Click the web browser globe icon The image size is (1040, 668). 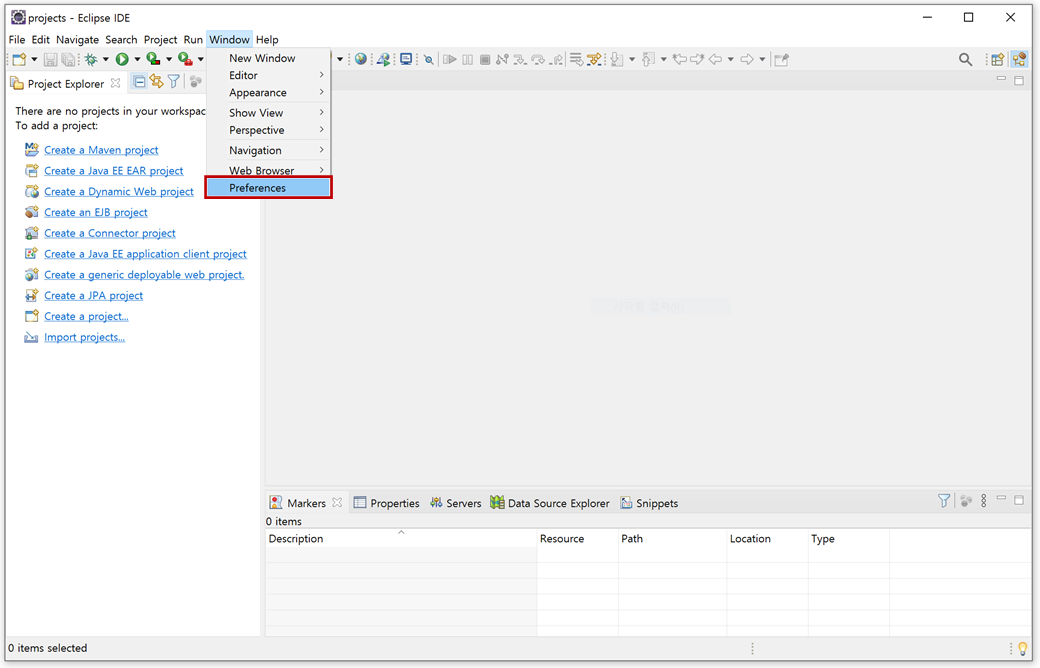(361, 59)
